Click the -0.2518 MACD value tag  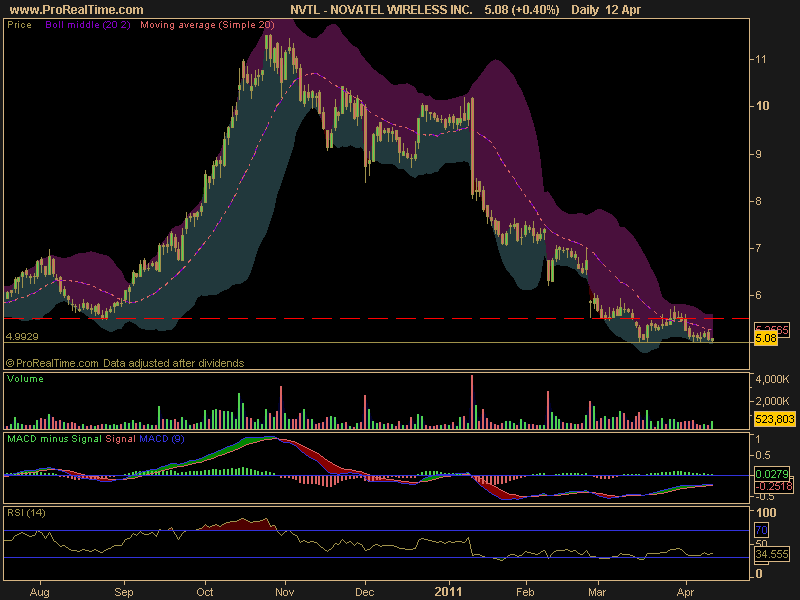(773, 486)
